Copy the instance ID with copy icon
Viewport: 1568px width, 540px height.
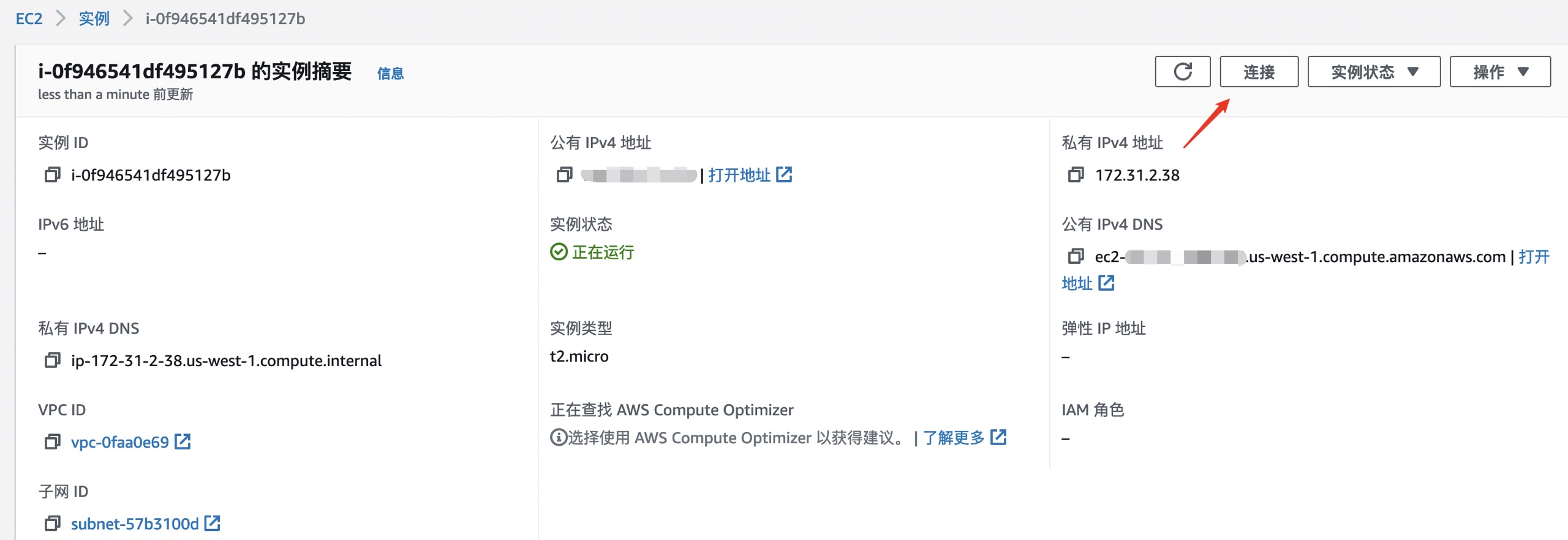[53, 175]
